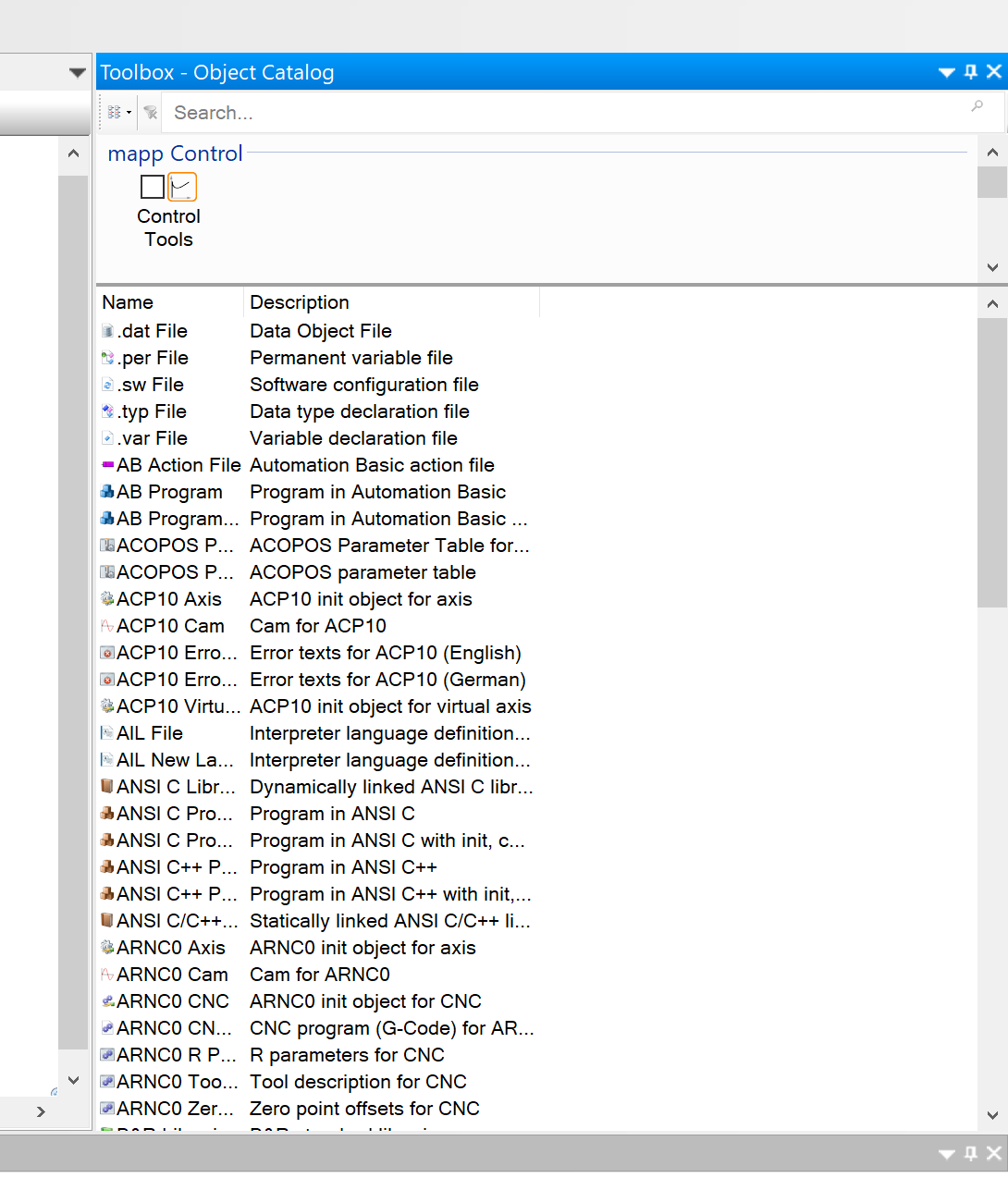The height and width of the screenshot is (1178, 1008).
Task: Pin the Toolbox - Object Catalog panel
Action: (x=971, y=72)
